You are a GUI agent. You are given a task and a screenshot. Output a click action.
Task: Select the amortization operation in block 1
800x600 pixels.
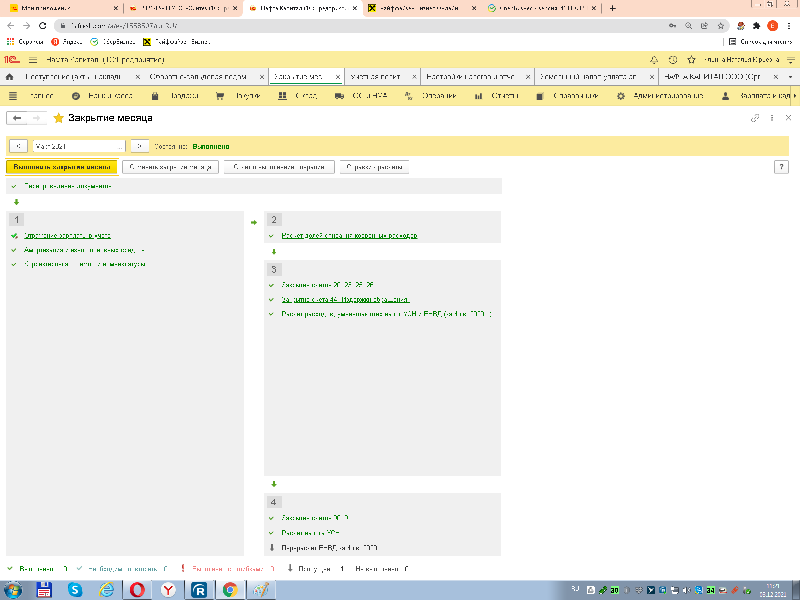[x=84, y=250]
